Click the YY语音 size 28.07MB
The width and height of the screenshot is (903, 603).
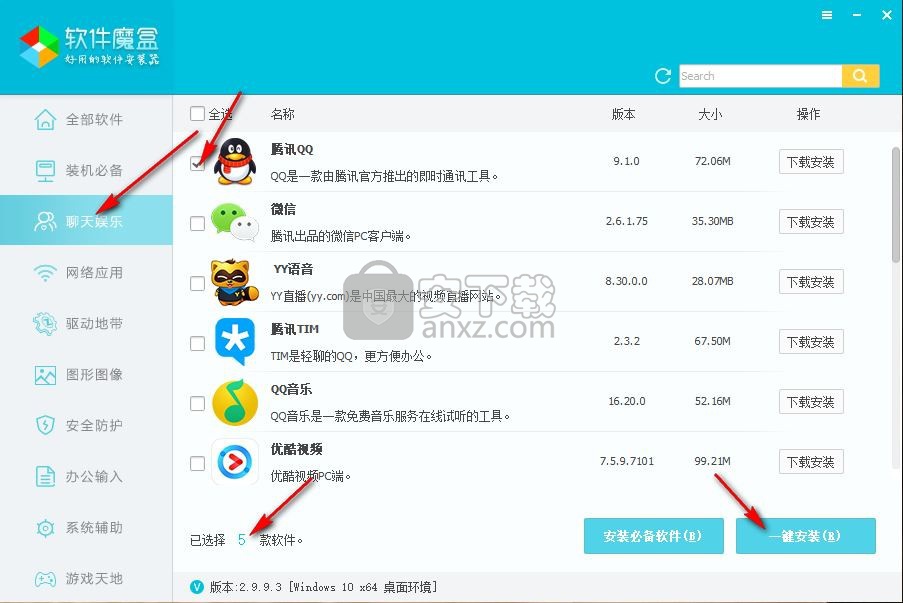coord(712,281)
